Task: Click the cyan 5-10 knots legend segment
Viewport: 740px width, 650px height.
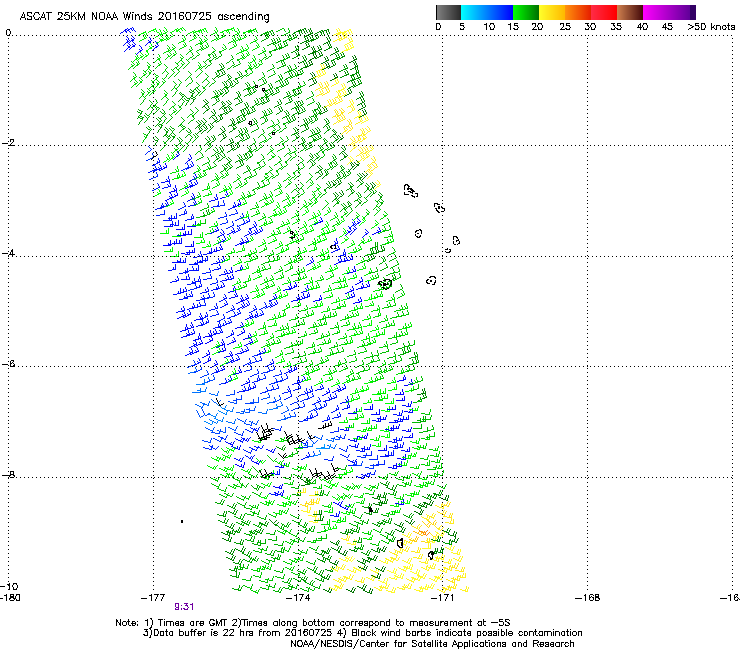Action: [474, 12]
